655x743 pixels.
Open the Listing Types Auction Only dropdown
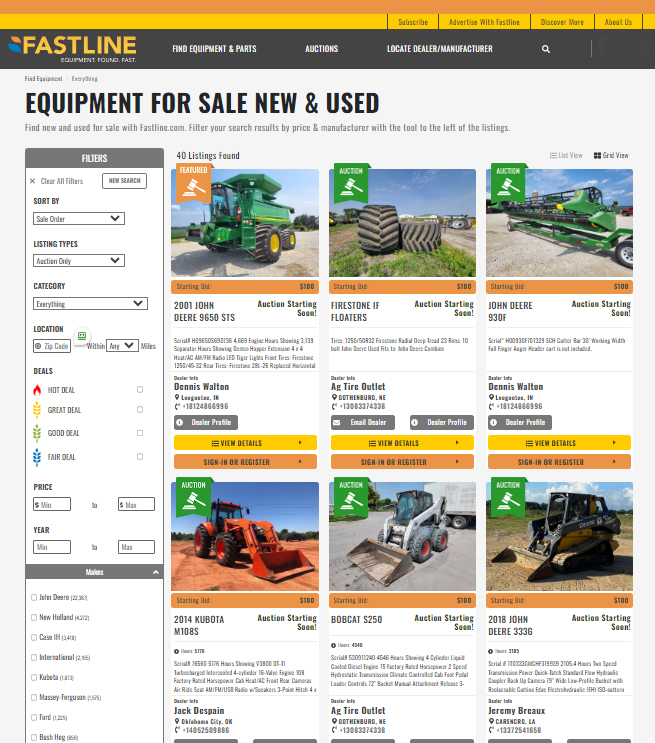point(79,261)
